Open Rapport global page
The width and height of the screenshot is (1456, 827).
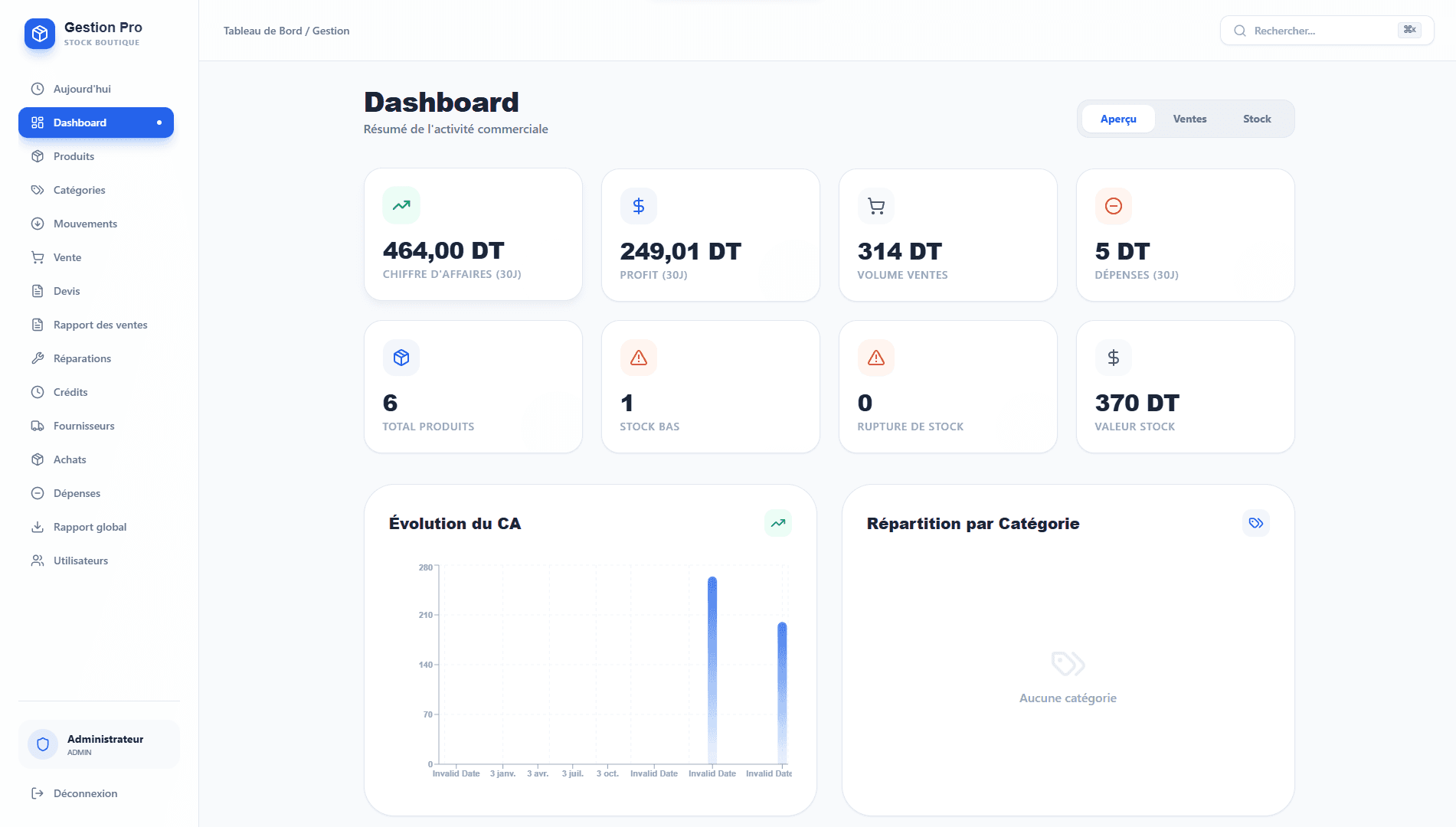point(96,527)
